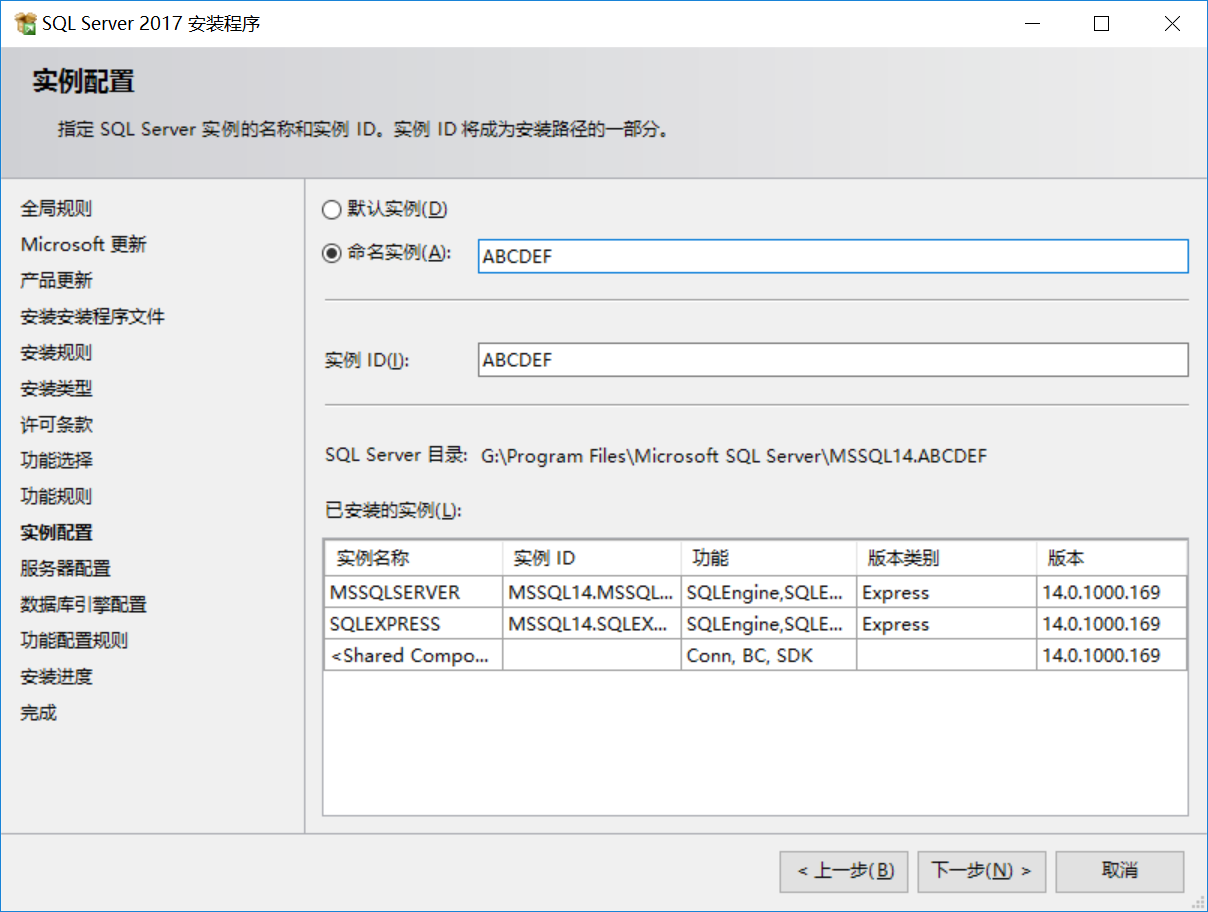
Task: Click version cell in Shared Components row
Action: 1112,656
